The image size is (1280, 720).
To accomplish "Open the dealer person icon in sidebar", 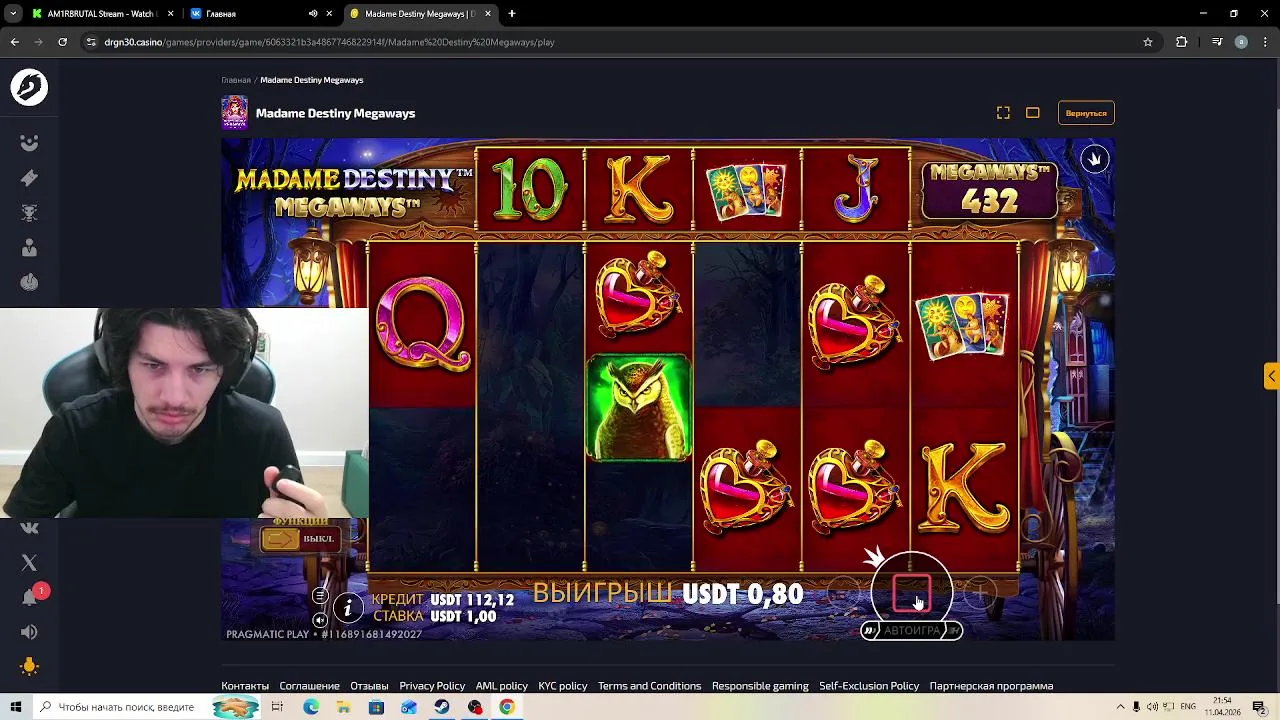I will 29,247.
